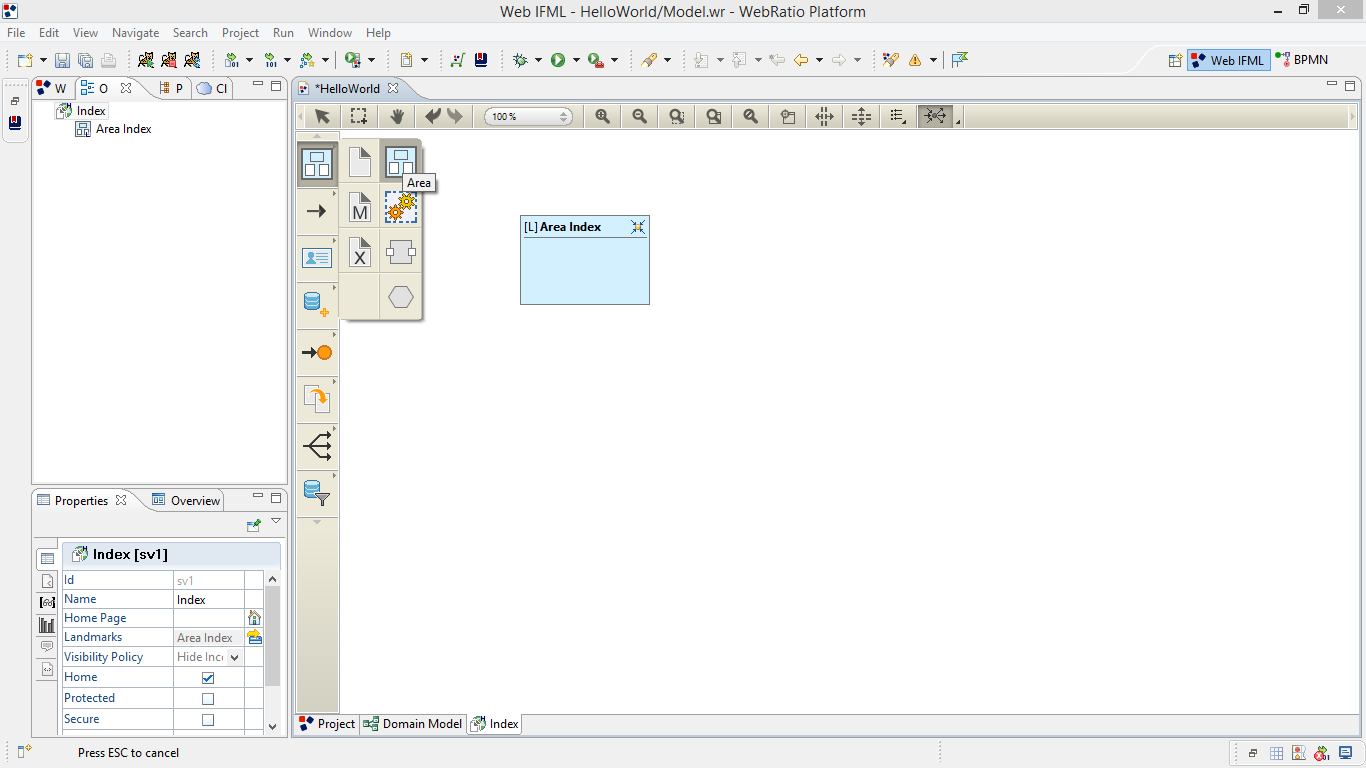
Task: Open the View Components palette group
Action: 317,258
